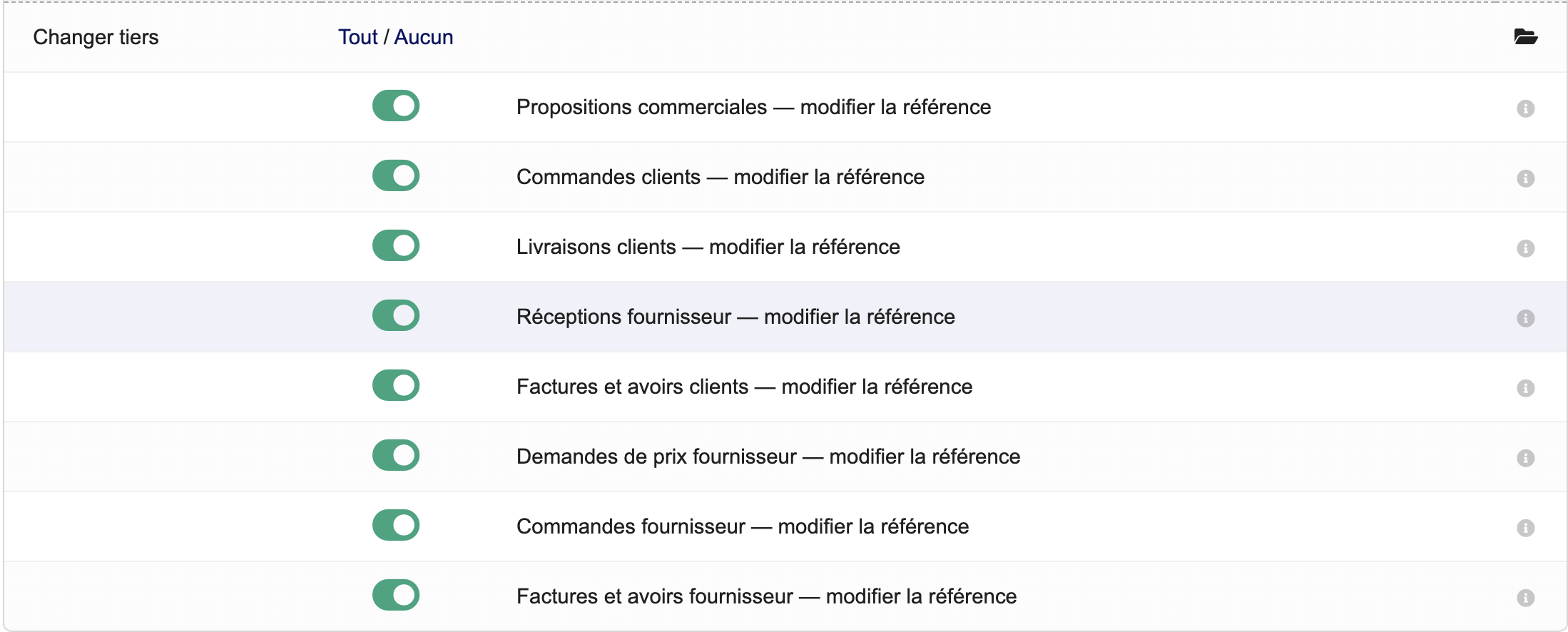This screenshot has width=1568, height=632.
Task: Show info for Réceptions fournisseur permission
Action: click(x=1527, y=318)
